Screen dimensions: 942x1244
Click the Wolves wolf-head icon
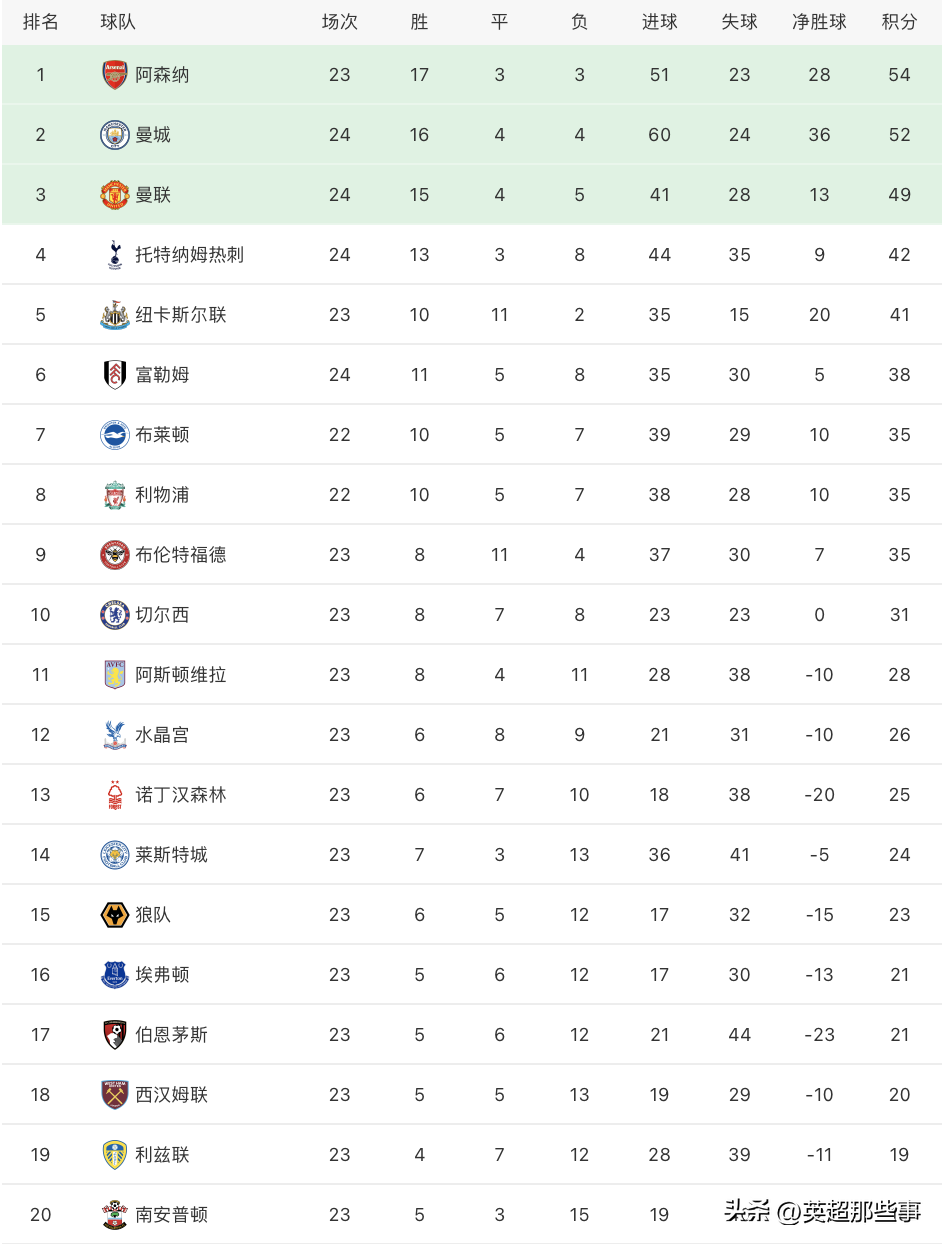point(115,915)
